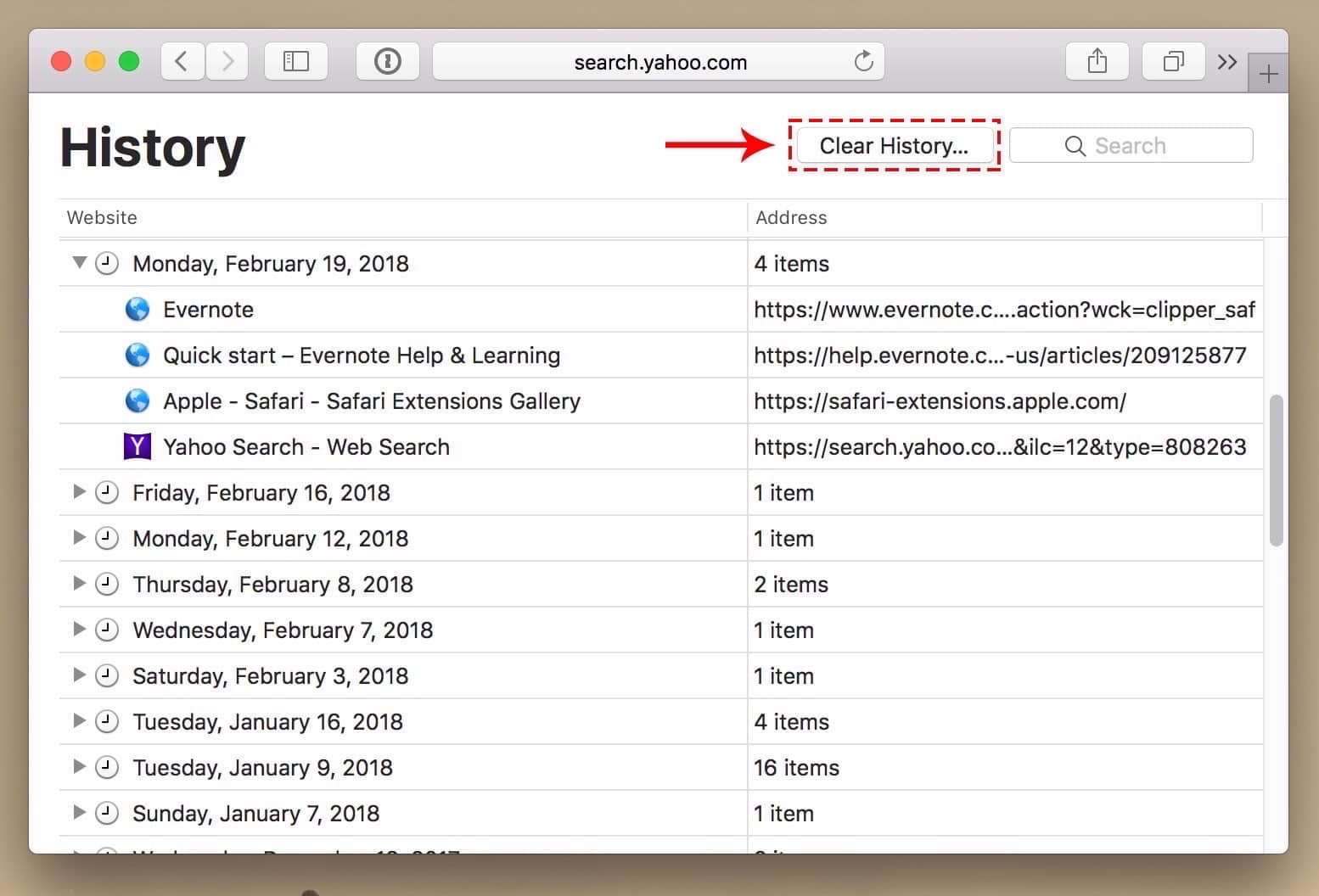Expand the Sunday, January 7, 2018 group

point(79,812)
